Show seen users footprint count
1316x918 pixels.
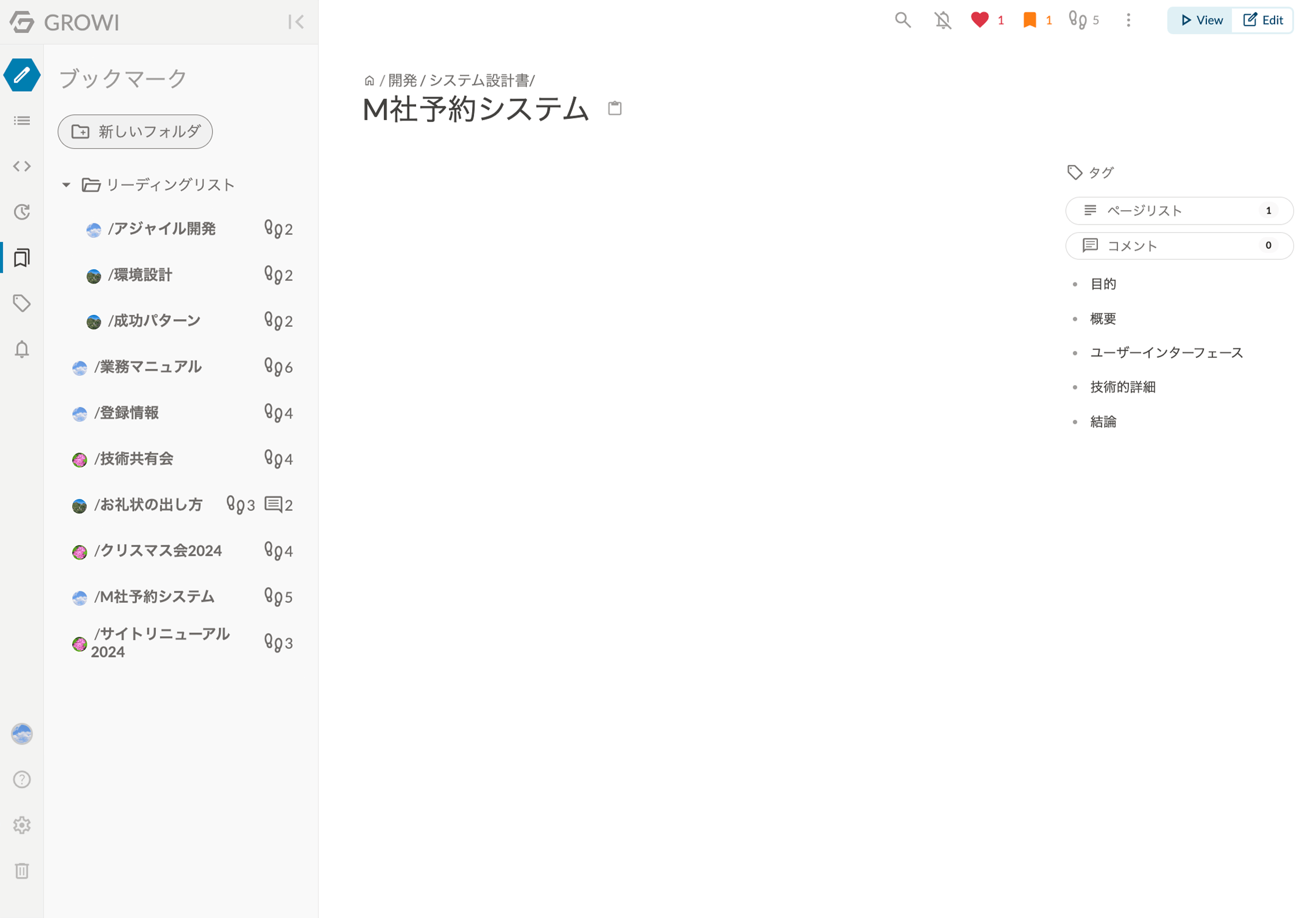pyautogui.click(x=1083, y=20)
